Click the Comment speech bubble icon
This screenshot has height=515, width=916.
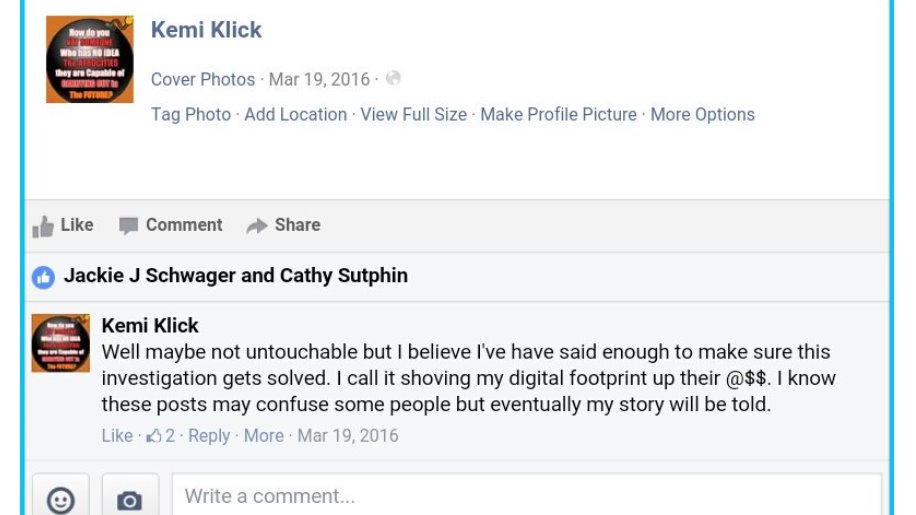pos(128,226)
